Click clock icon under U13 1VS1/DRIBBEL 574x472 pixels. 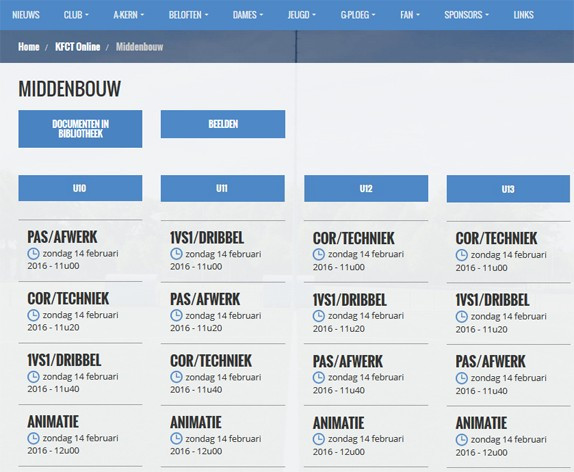click(x=461, y=316)
